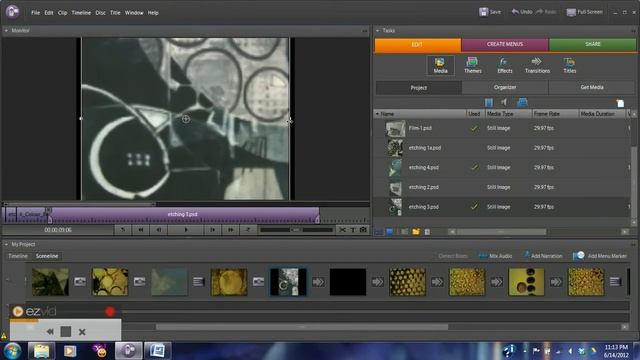This screenshot has height=360, width=640.
Task: Click the Full Screen button
Action: pyautogui.click(x=584, y=12)
